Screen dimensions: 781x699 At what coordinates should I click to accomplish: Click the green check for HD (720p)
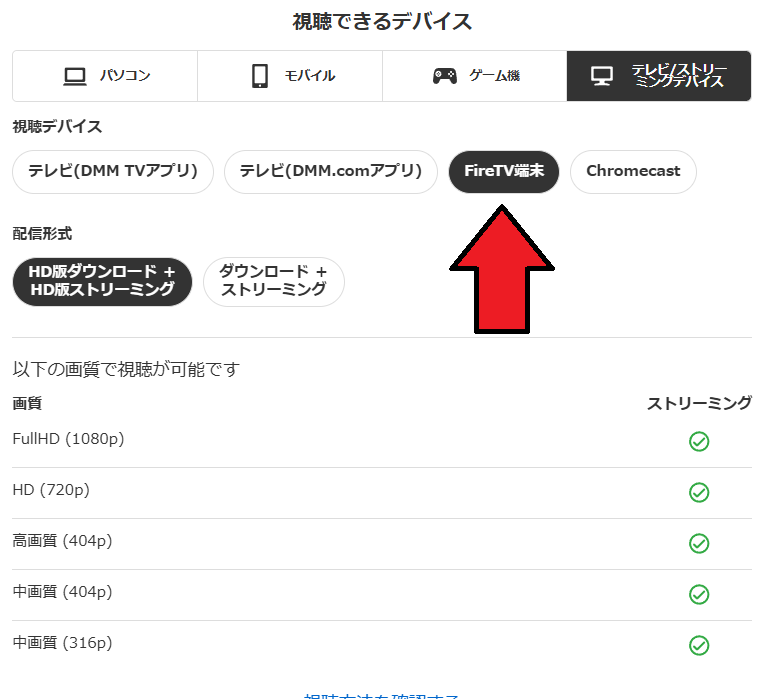pos(699,492)
